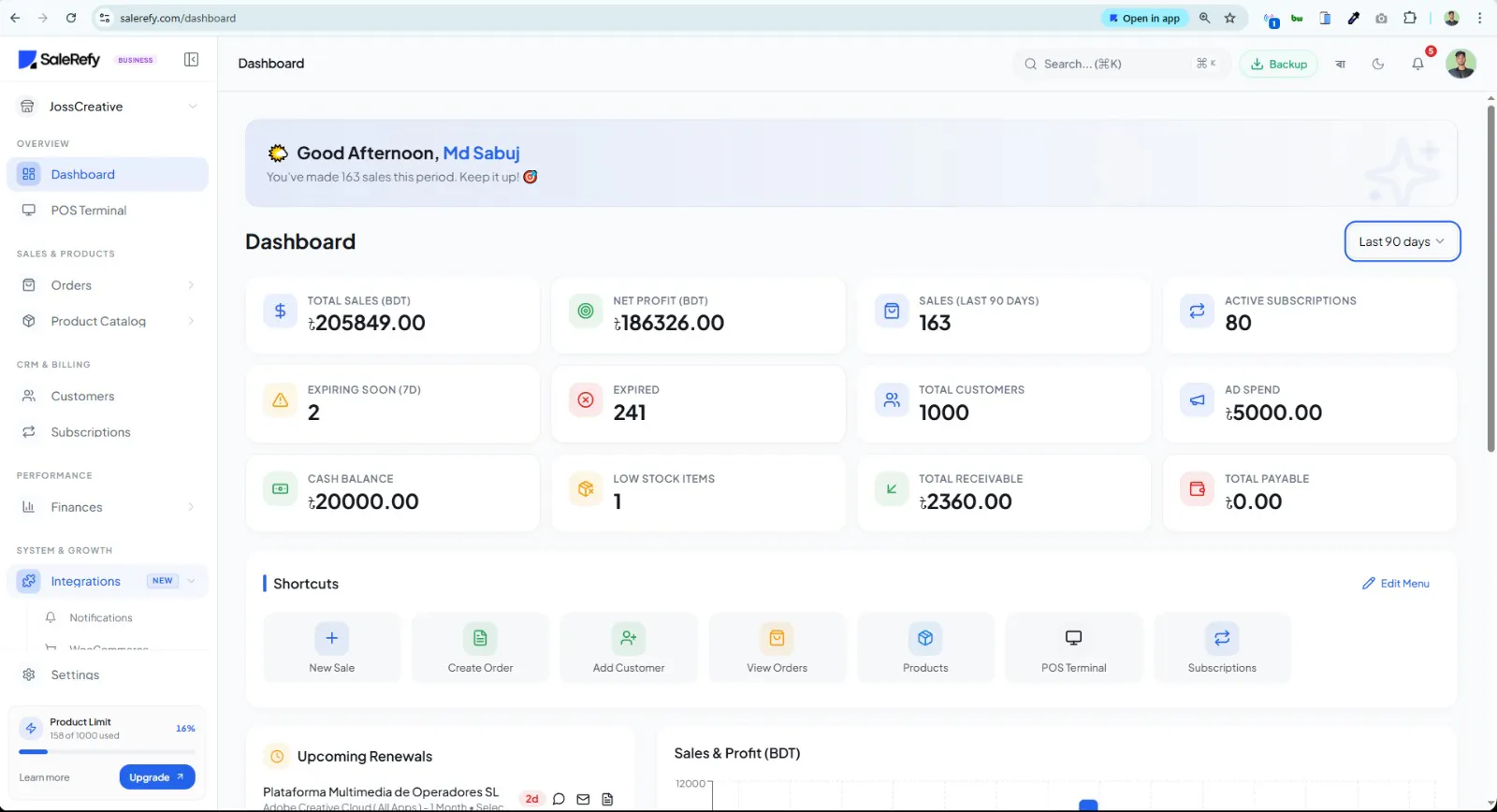Click the Ad Spend megaphone icon
This screenshot has width=1497, height=812.
[x=1197, y=400]
